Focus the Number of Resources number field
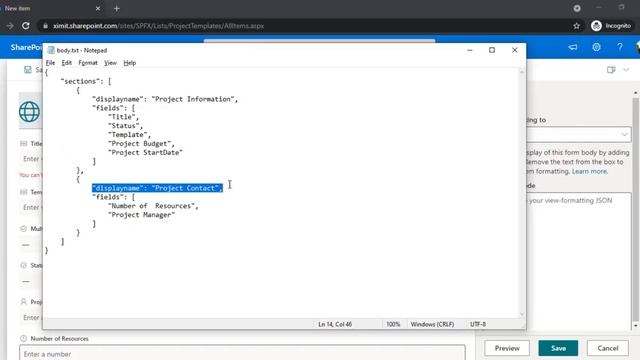Screen dimensions: 640x360 tap(242, 353)
